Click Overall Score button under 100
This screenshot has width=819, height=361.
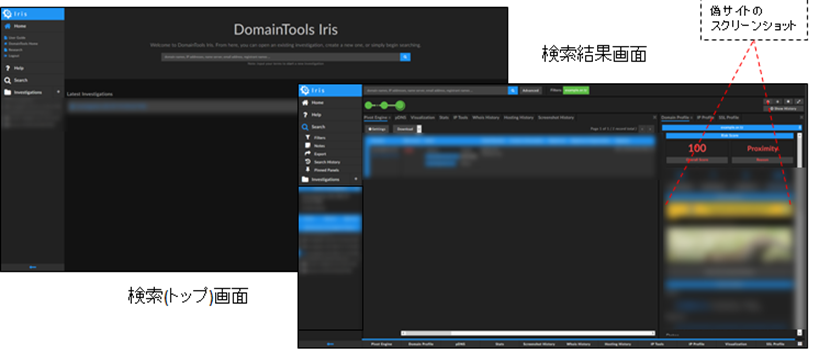tap(697, 160)
